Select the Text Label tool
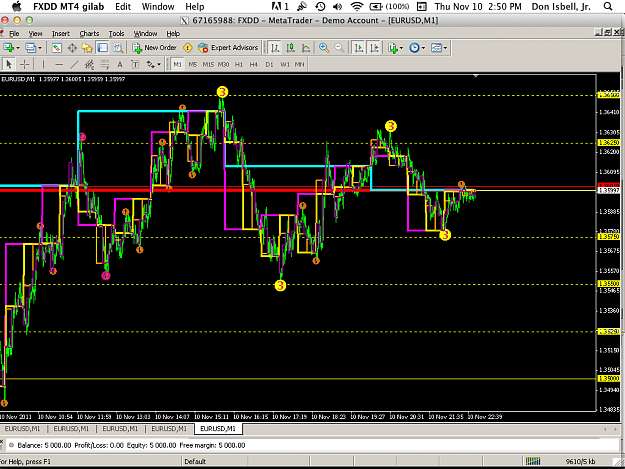 tap(135, 64)
